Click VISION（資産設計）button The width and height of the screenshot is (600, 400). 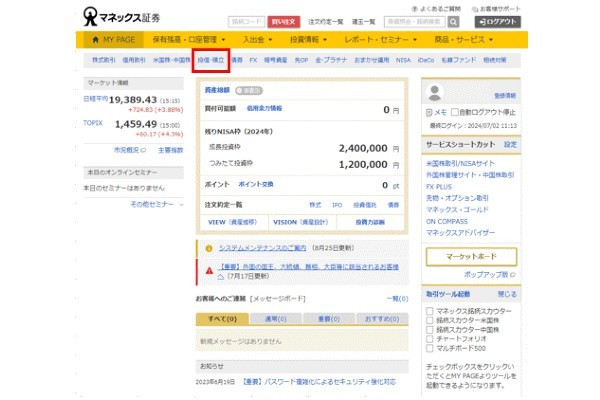tap(302, 222)
